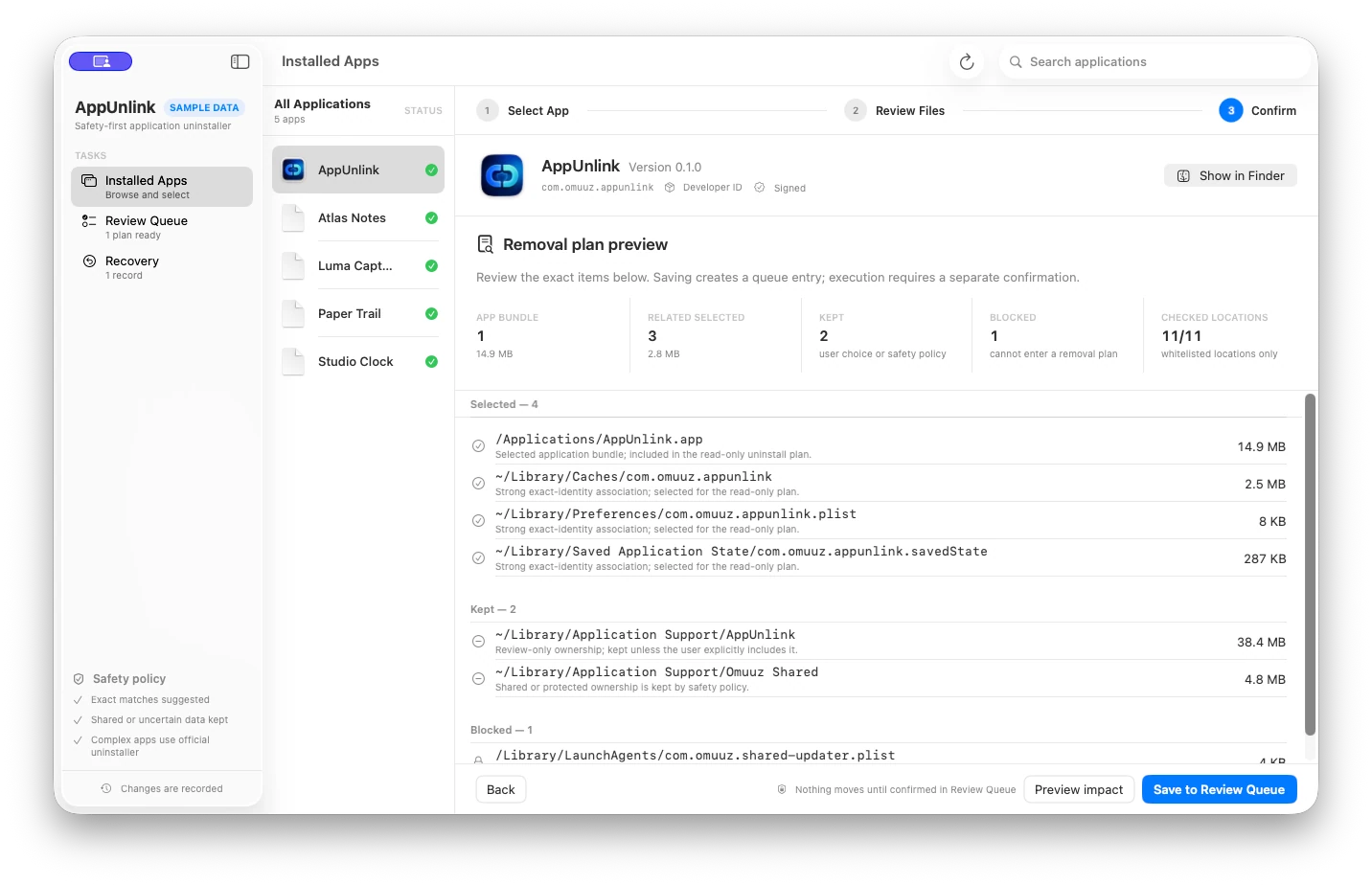
Task: Click the com.omuuz.shared-updater.plist blocked path
Action: point(696,755)
